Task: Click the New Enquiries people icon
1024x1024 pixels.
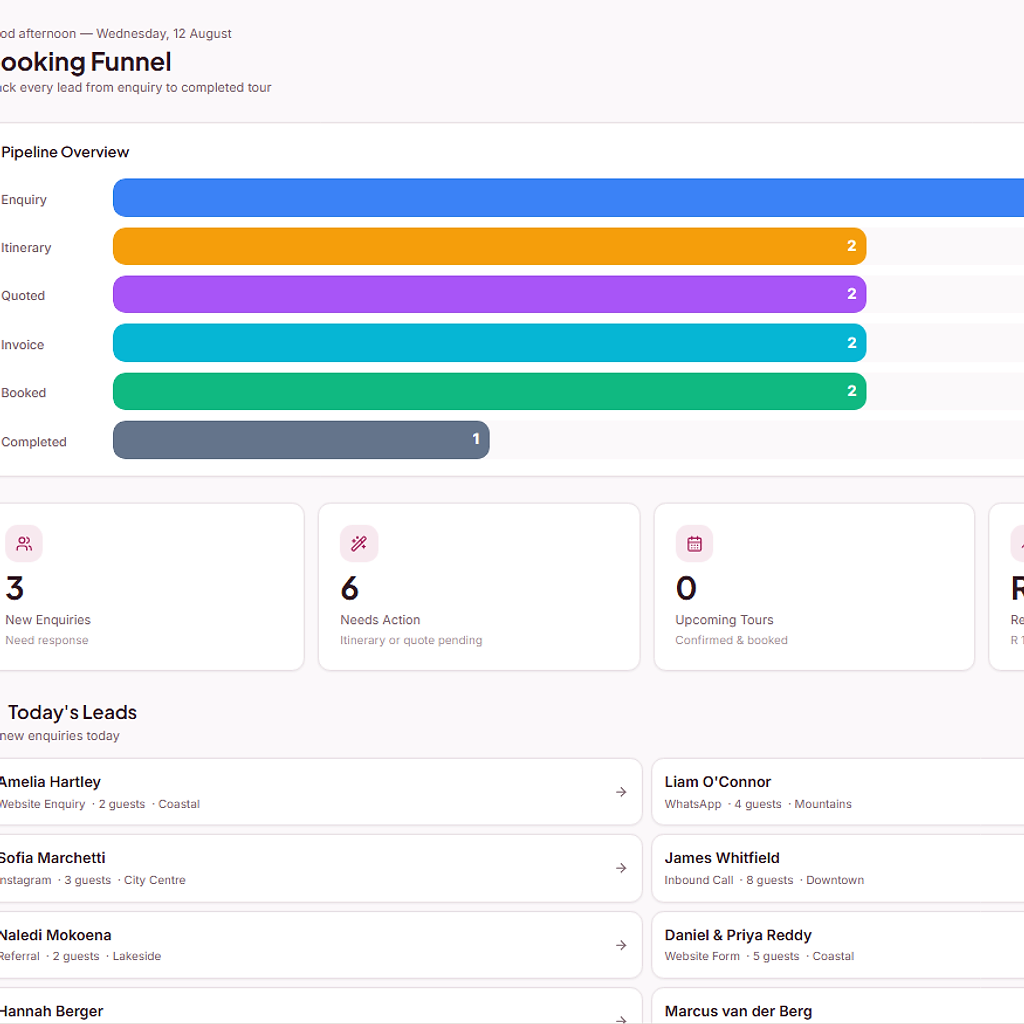Action: coord(24,543)
